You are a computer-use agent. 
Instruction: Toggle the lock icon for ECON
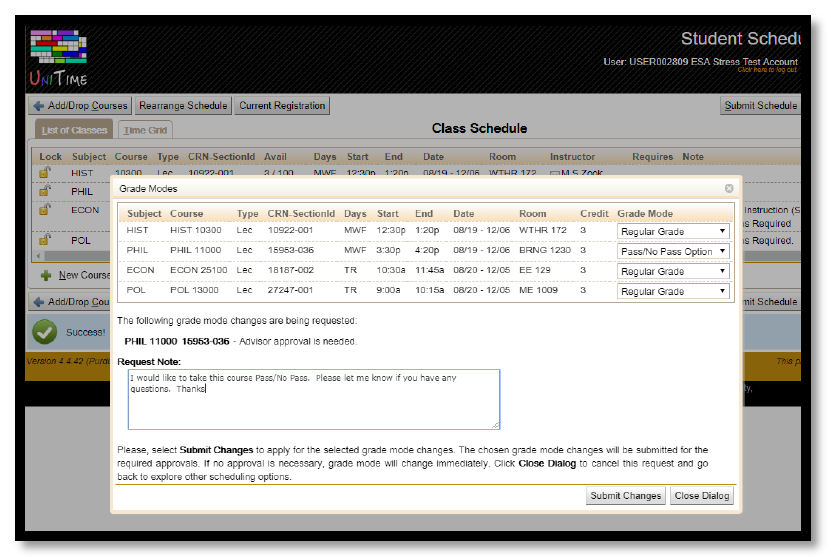45,209
